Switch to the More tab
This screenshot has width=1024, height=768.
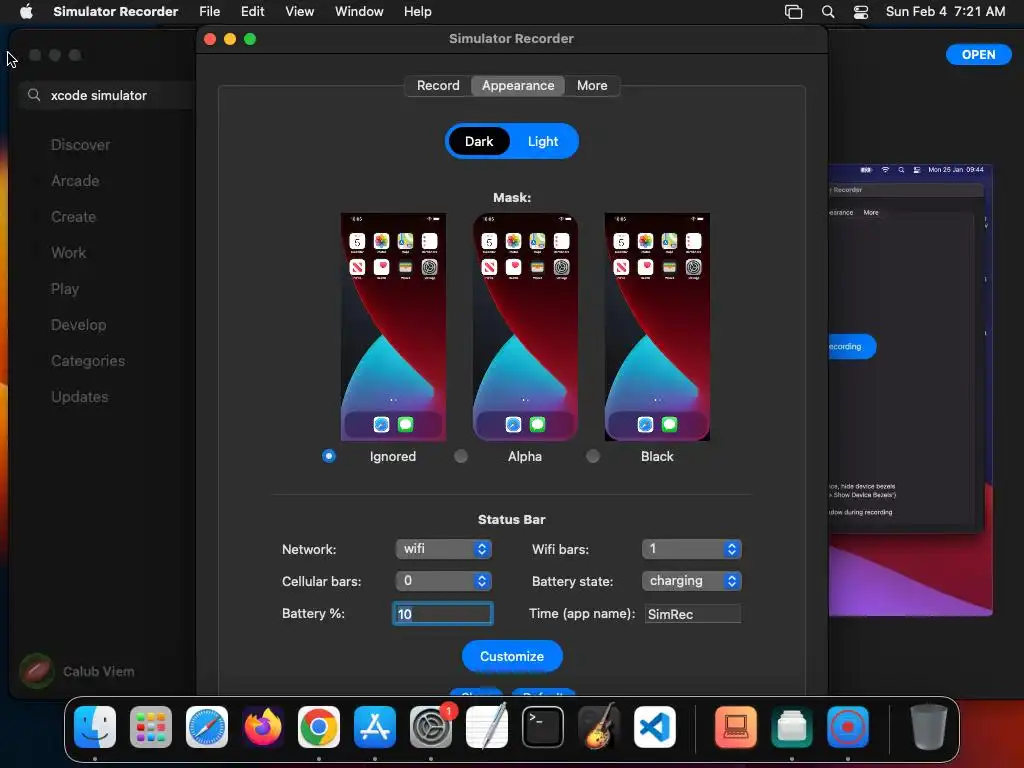point(592,86)
